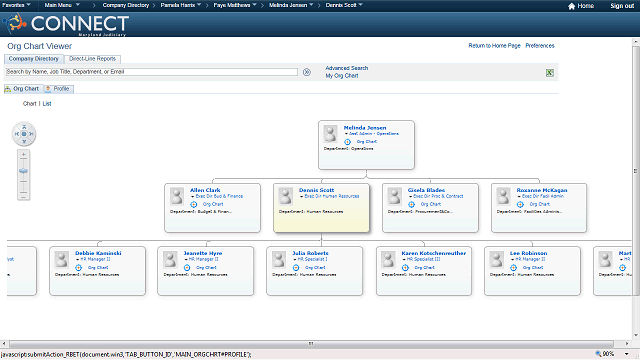Click the search by name input field
The image size is (640, 360).
(x=151, y=72)
